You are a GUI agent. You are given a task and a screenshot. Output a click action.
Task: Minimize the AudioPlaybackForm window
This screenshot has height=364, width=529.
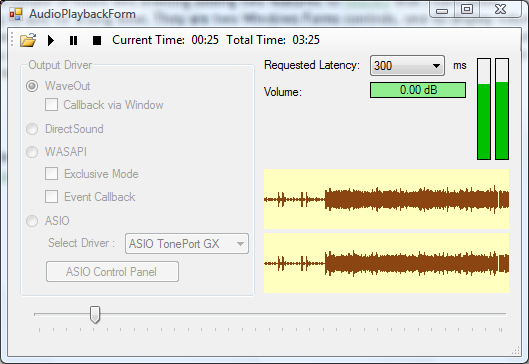click(x=442, y=10)
